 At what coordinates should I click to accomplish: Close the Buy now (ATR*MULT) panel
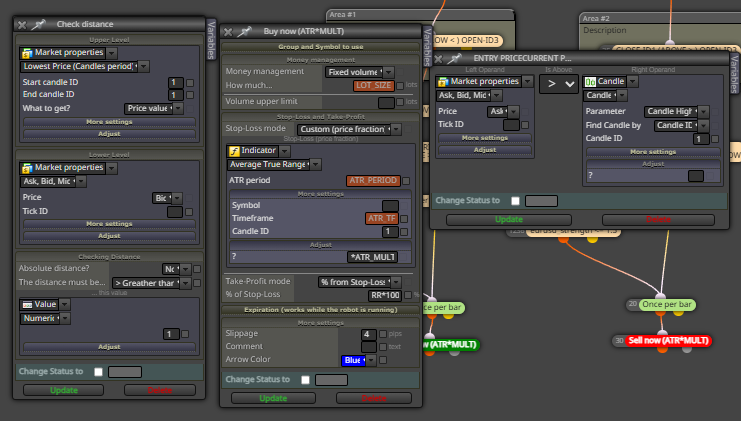coord(228,32)
